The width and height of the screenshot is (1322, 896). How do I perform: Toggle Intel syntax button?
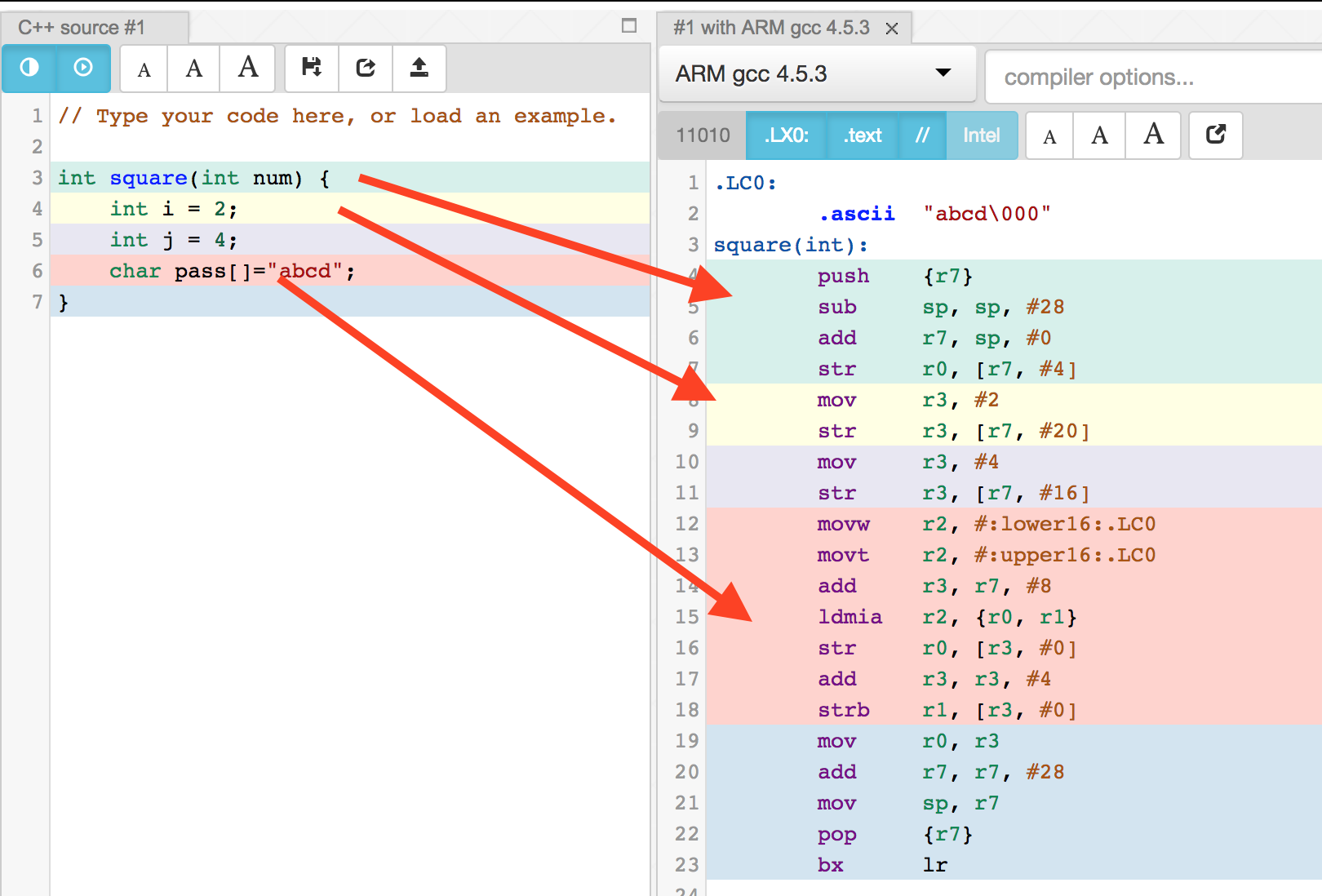[x=981, y=135]
